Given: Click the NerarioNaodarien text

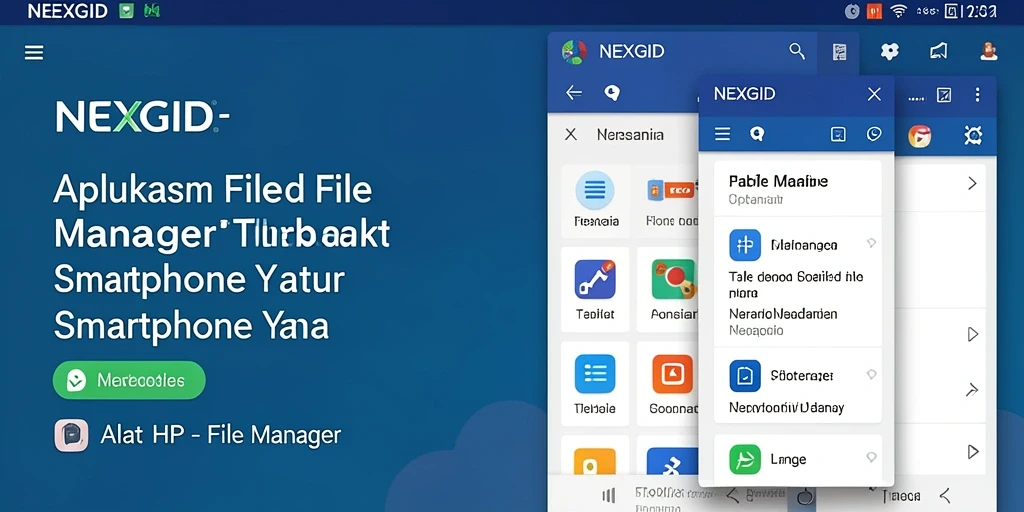Looking at the screenshot, I should [783, 314].
